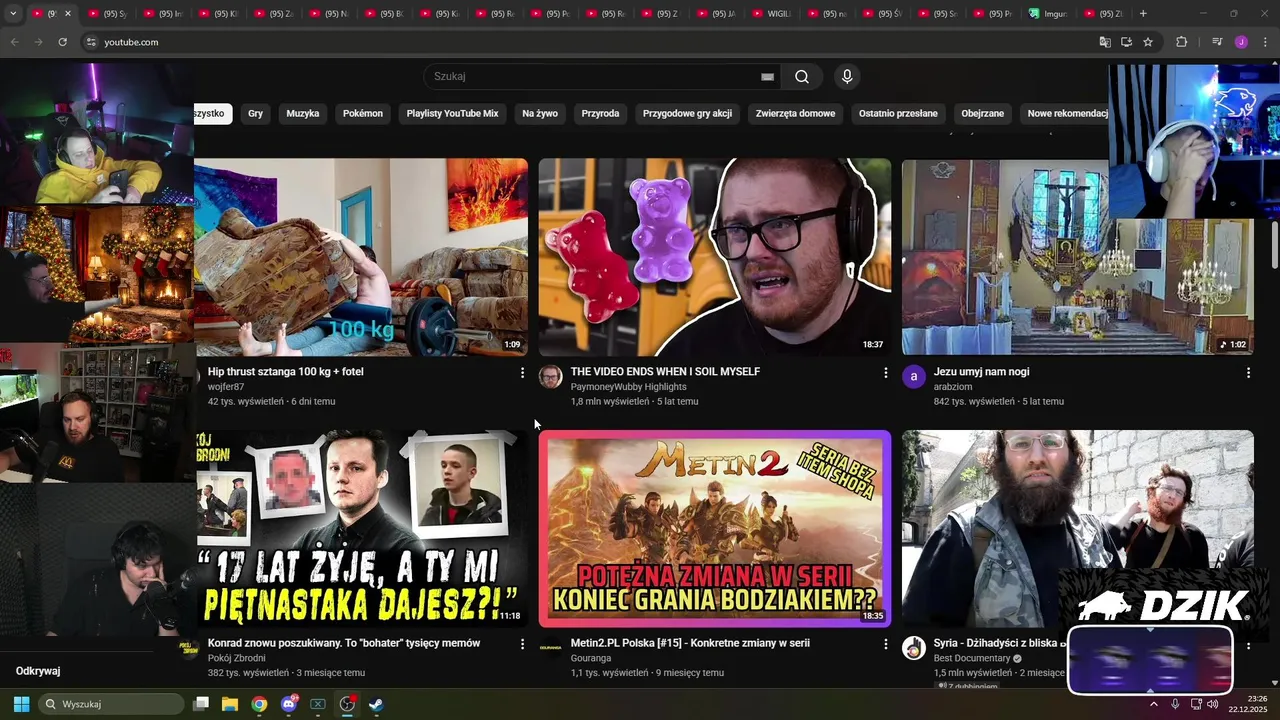Select the Gry filter chip
The height and width of the screenshot is (720, 1280).
pyautogui.click(x=255, y=113)
